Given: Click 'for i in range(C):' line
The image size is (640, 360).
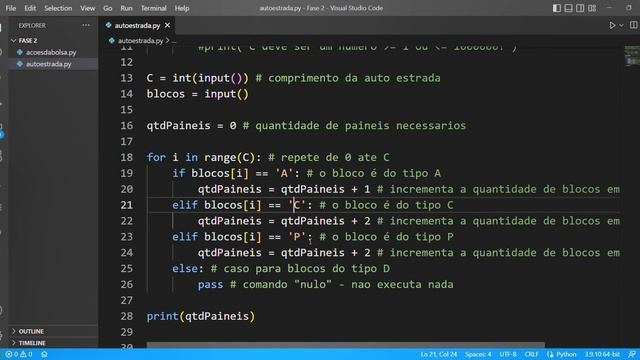Looking at the screenshot, I should [204, 158].
